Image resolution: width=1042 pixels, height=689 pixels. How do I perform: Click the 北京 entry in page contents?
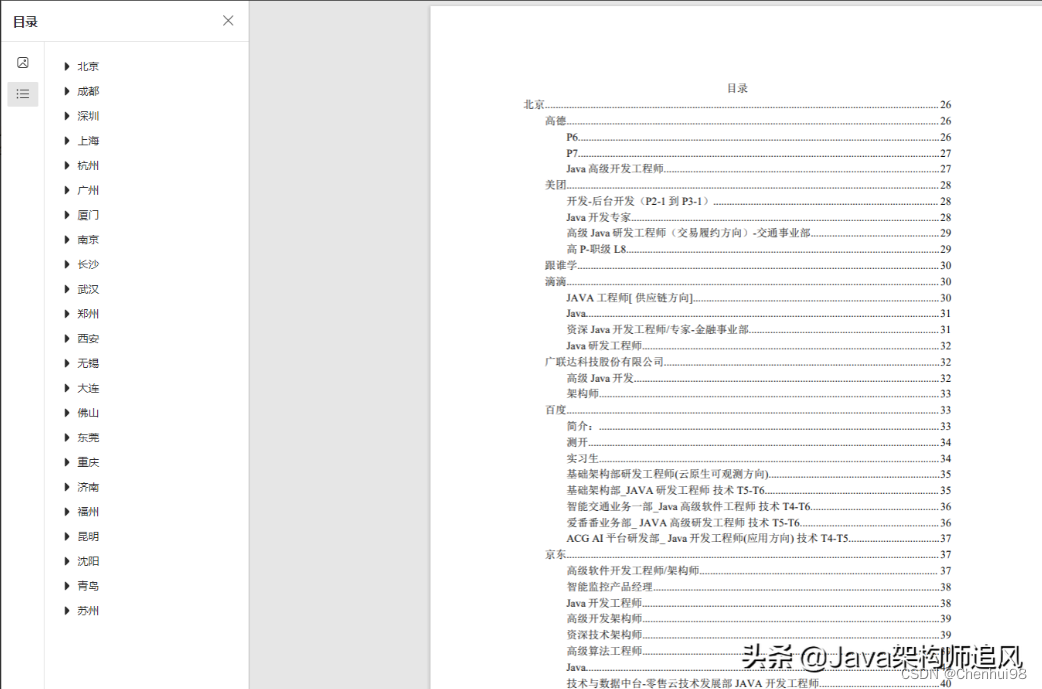tap(737, 105)
